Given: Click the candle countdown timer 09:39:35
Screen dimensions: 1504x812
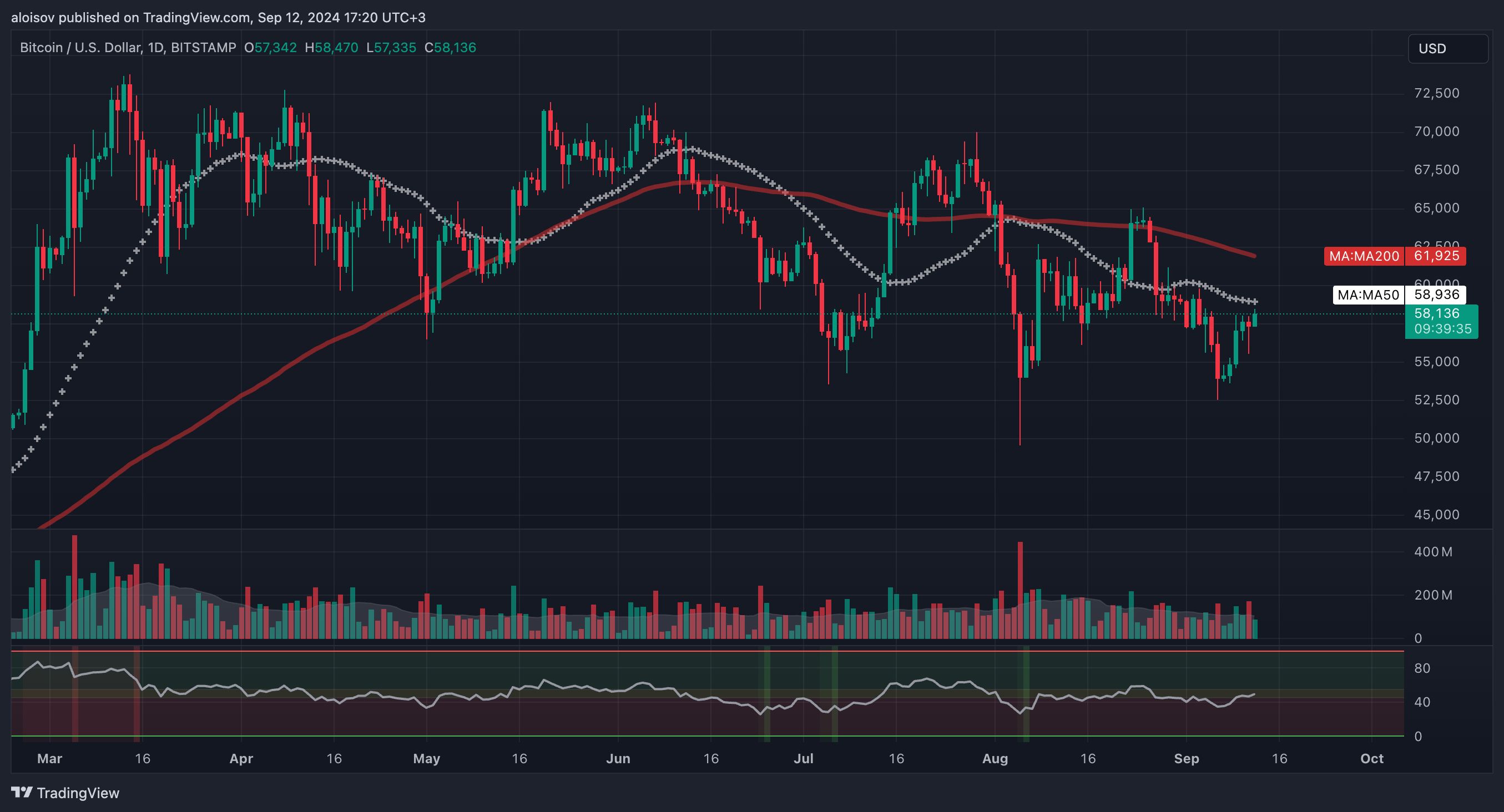Looking at the screenshot, I should point(1442,329).
